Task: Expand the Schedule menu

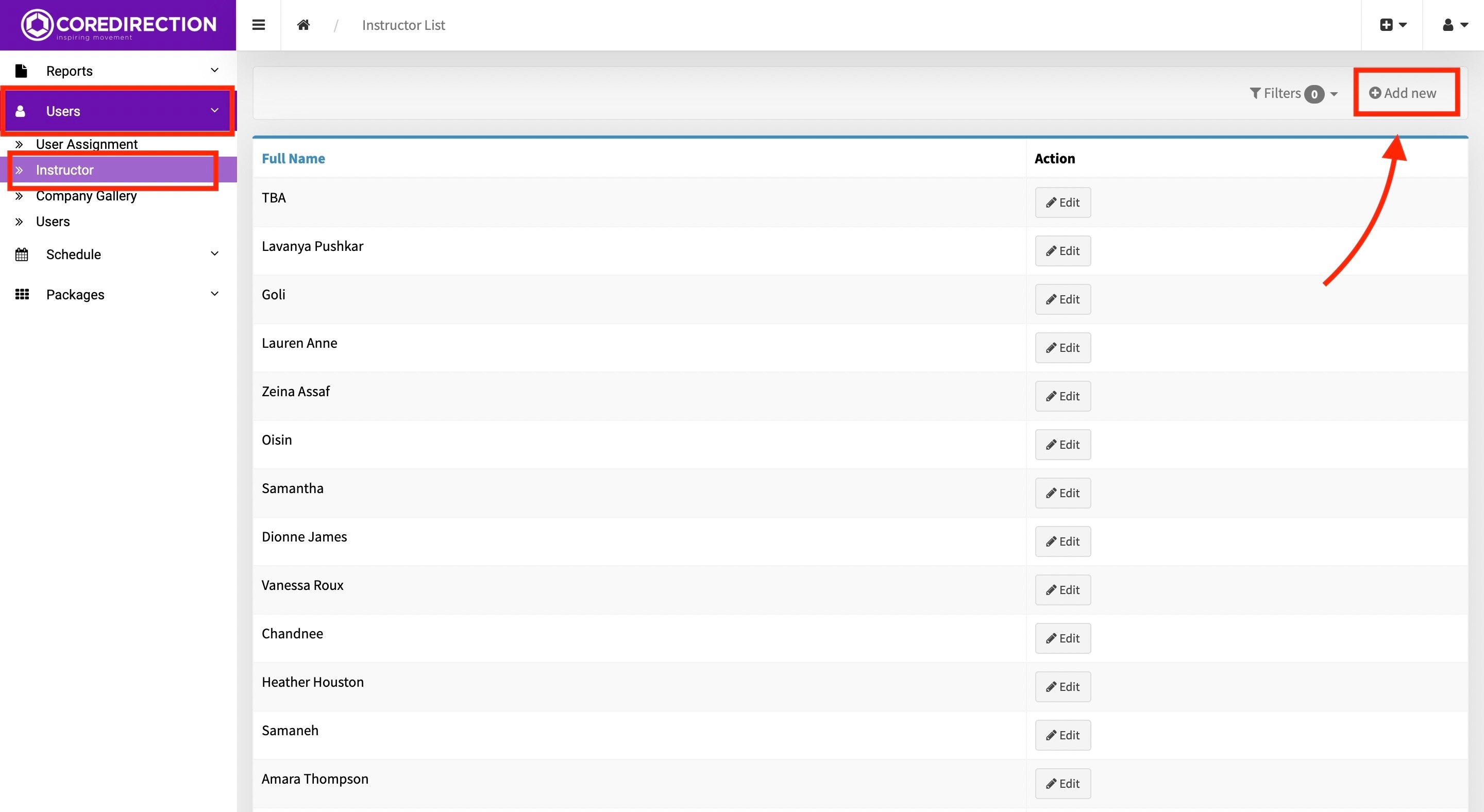Action: point(118,254)
